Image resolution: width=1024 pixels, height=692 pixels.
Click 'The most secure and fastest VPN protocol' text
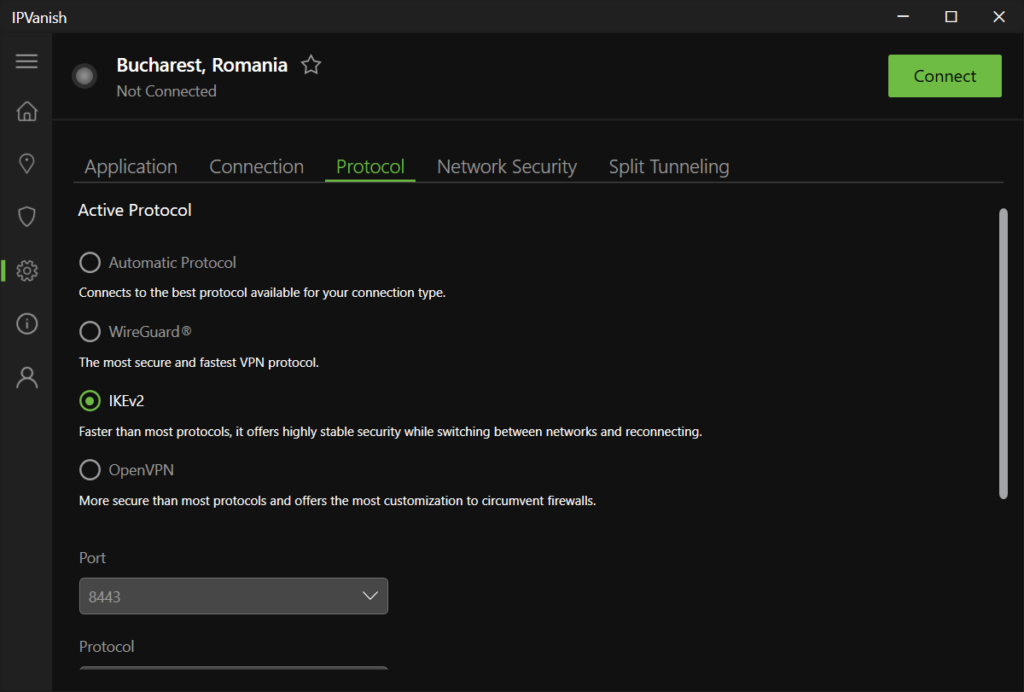(199, 362)
